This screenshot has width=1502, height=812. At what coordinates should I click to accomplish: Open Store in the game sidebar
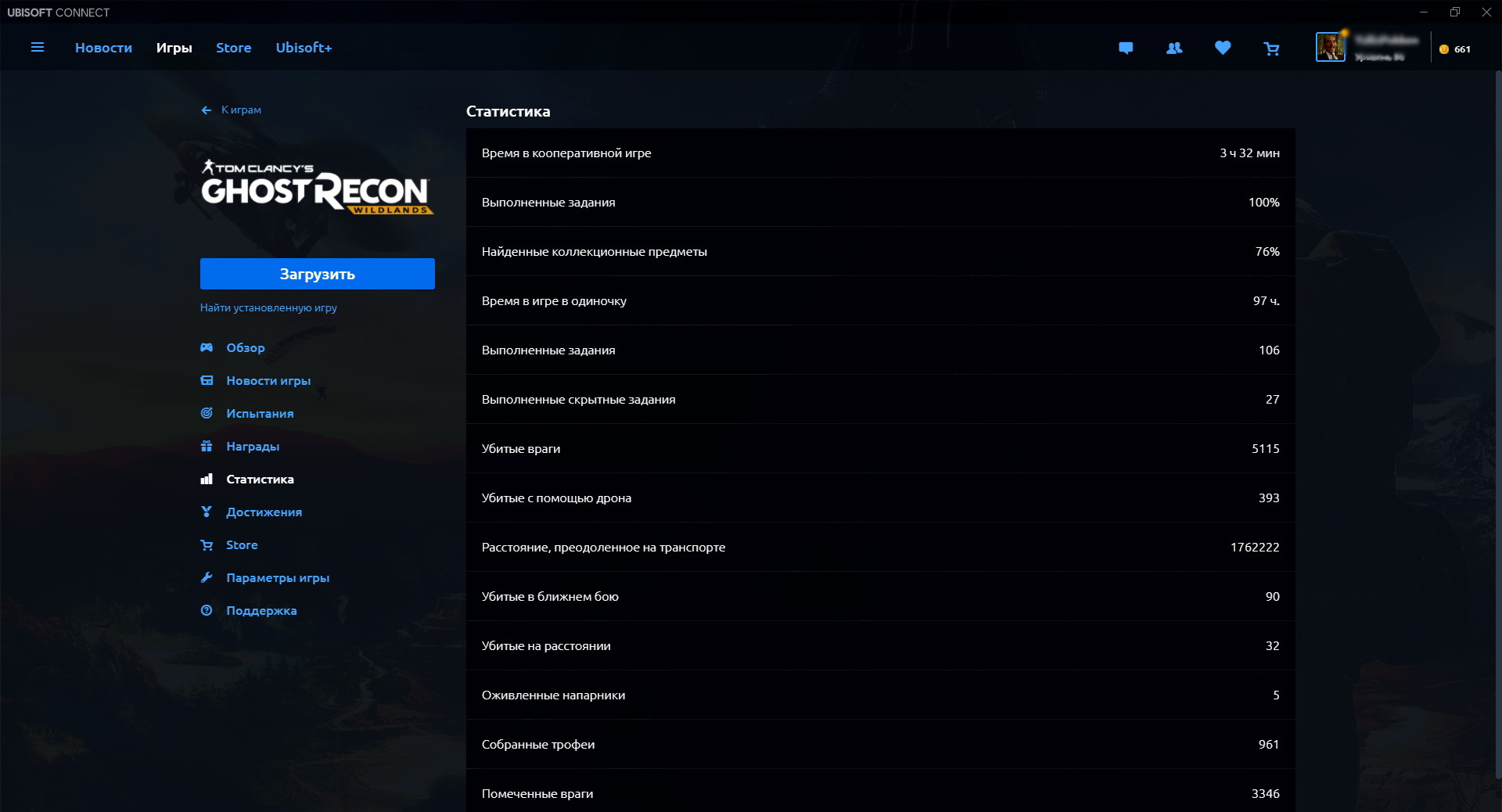point(242,544)
